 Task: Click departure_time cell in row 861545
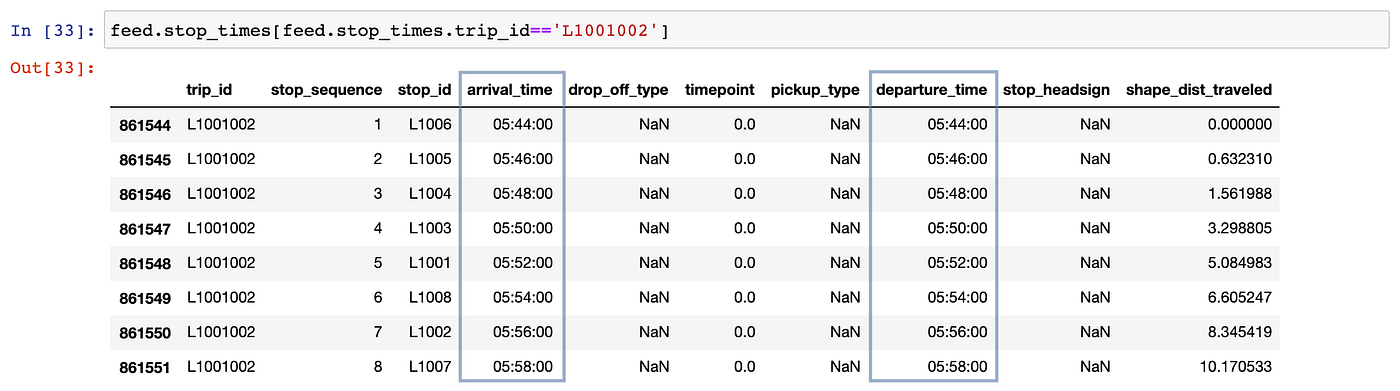958,159
